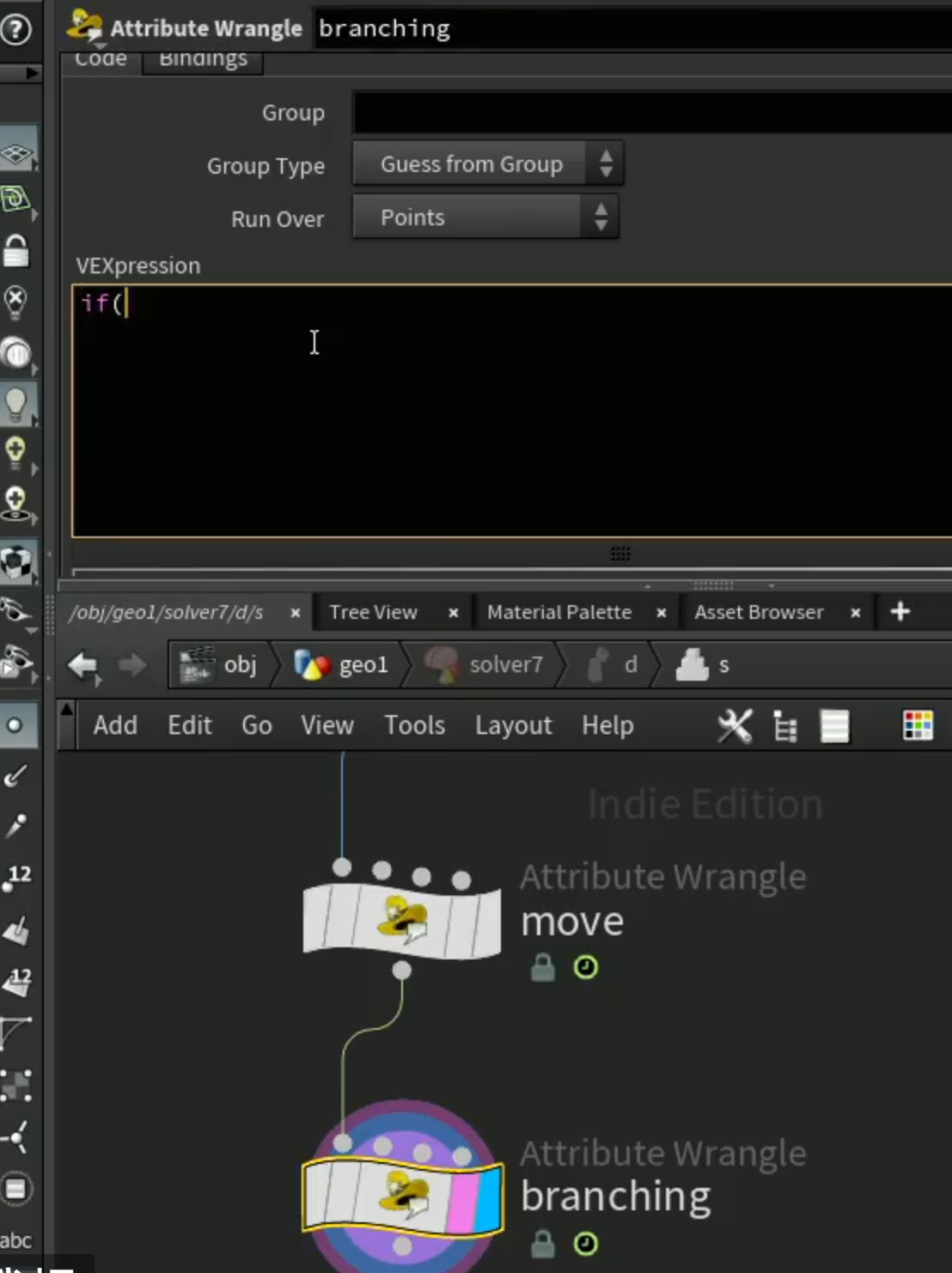The width and height of the screenshot is (952, 1273).
Task: Click the wrench tools icon in network toolbar
Action: pos(735,726)
